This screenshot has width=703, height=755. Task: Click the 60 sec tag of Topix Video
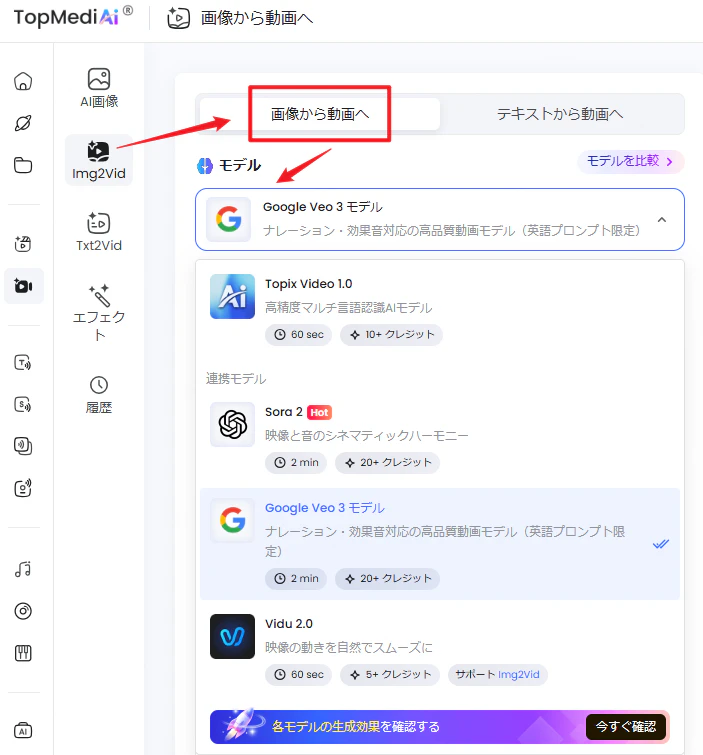[298, 335]
